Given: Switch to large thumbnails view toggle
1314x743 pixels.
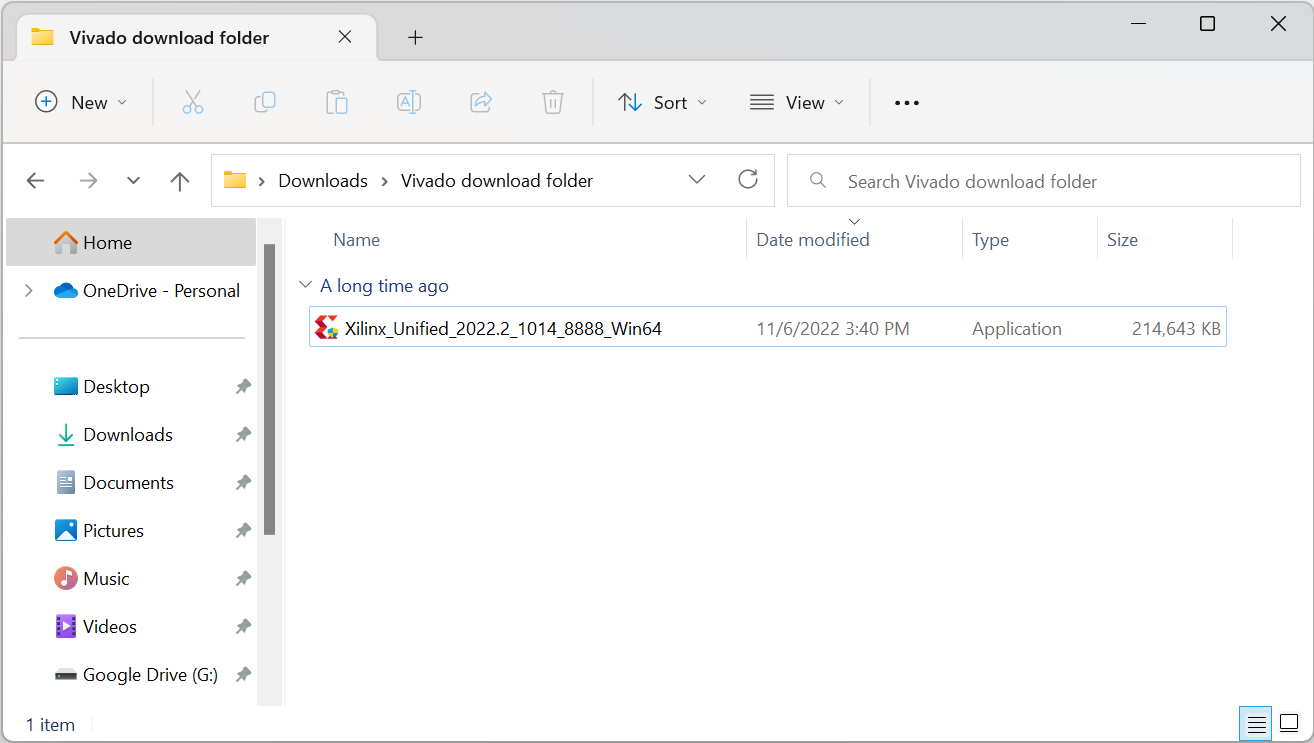Looking at the screenshot, I should coord(1289,724).
